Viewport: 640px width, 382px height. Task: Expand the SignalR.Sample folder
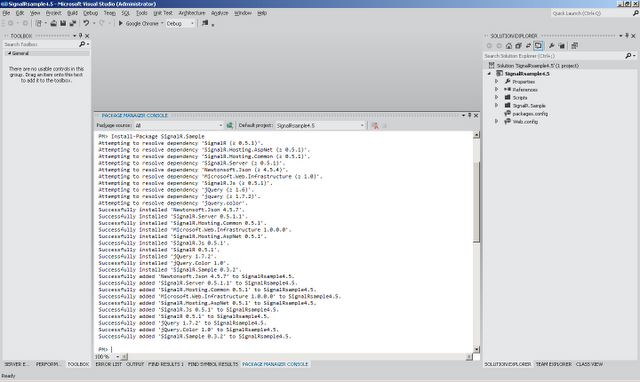coord(497,105)
